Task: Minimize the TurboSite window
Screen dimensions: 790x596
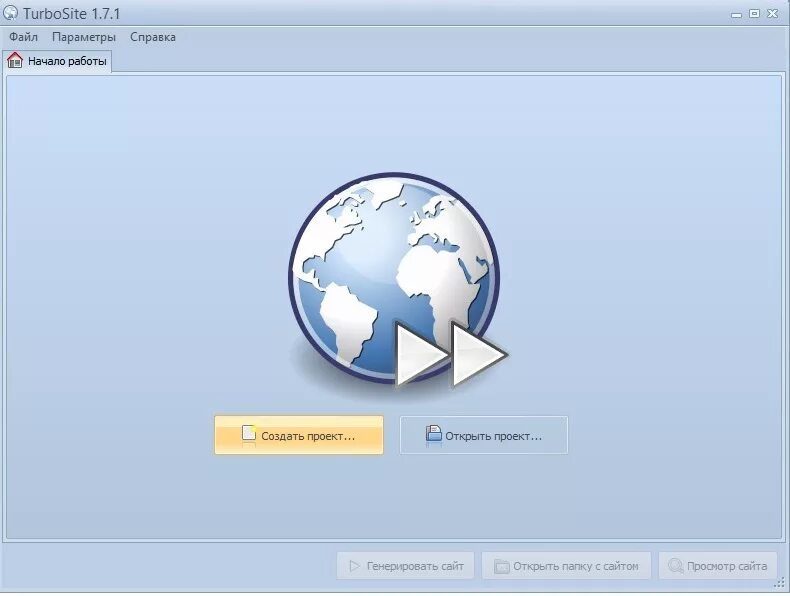Action: [x=736, y=14]
